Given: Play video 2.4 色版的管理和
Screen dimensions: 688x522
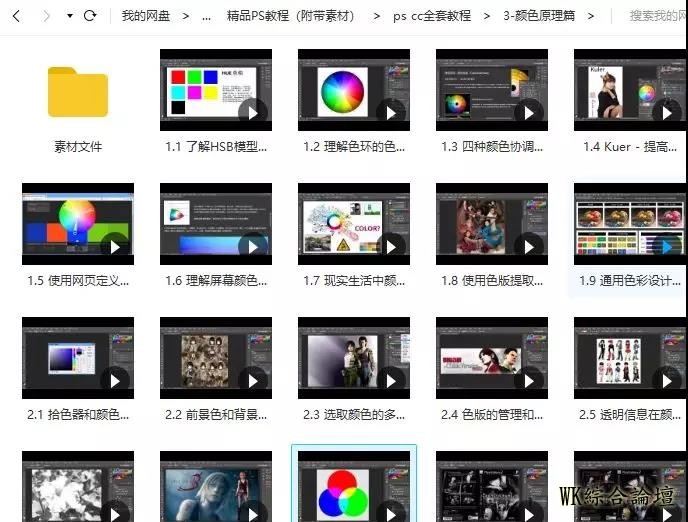Looking at the screenshot, I should click(529, 381).
